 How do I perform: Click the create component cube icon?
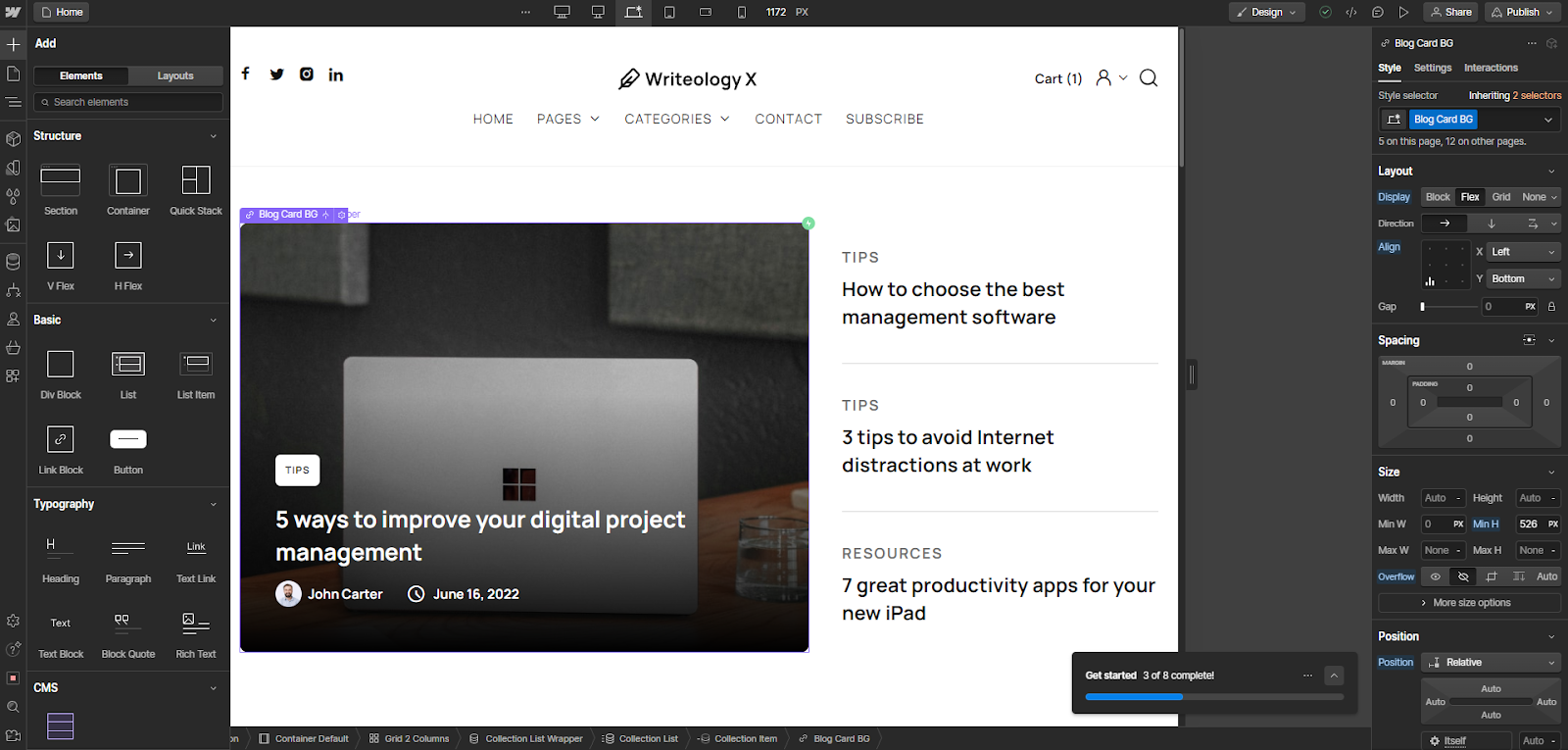point(1551,43)
